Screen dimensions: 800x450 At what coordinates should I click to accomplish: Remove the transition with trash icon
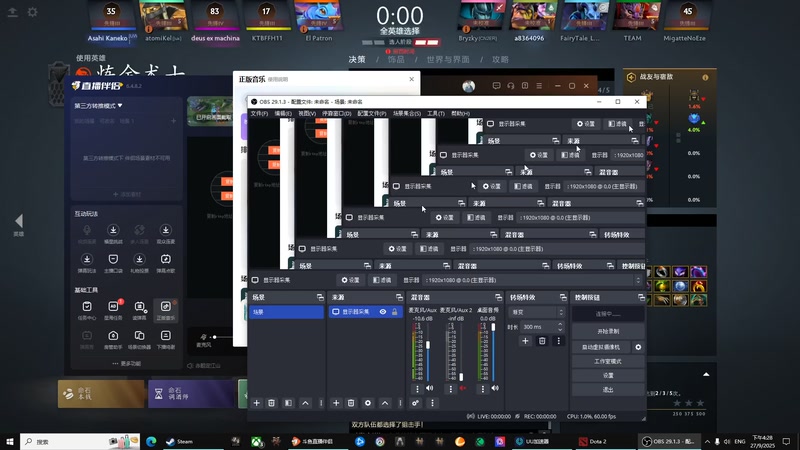(542, 341)
